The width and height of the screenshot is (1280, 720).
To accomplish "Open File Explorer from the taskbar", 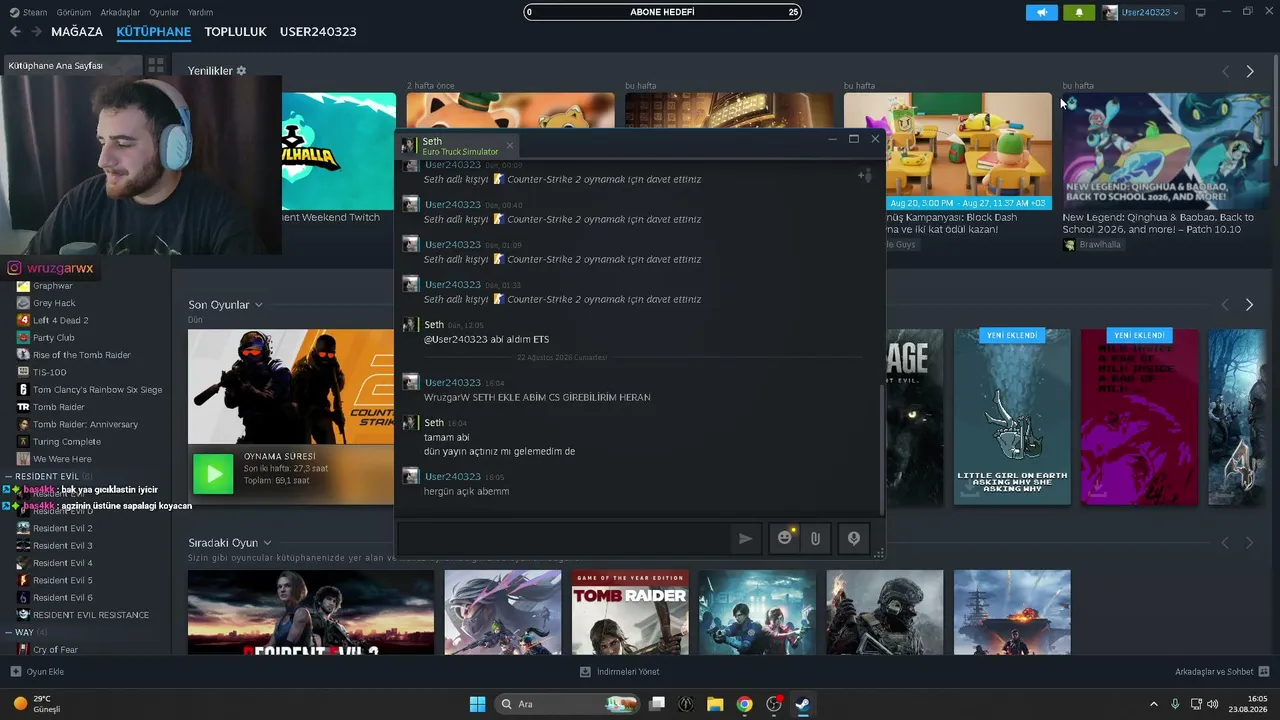I will [715, 704].
